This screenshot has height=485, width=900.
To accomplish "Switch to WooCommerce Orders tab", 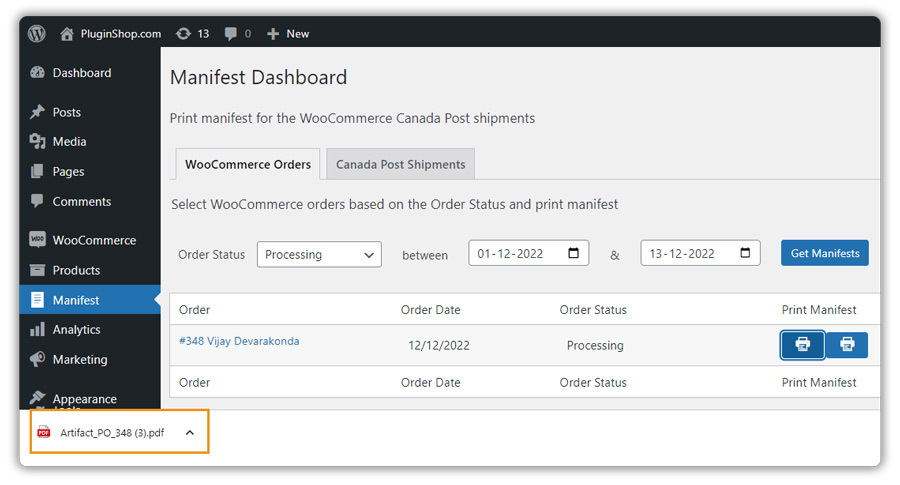I will click(248, 164).
